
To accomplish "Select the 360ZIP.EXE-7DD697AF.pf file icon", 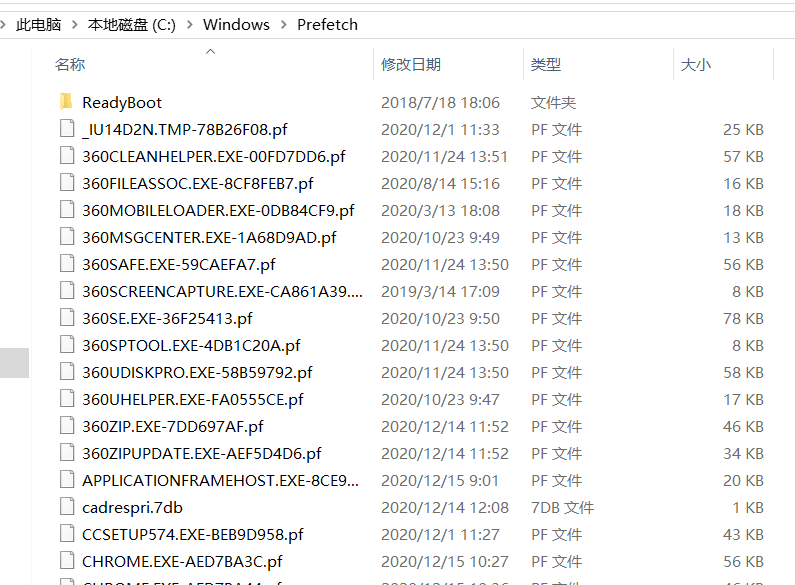I will (x=67, y=426).
